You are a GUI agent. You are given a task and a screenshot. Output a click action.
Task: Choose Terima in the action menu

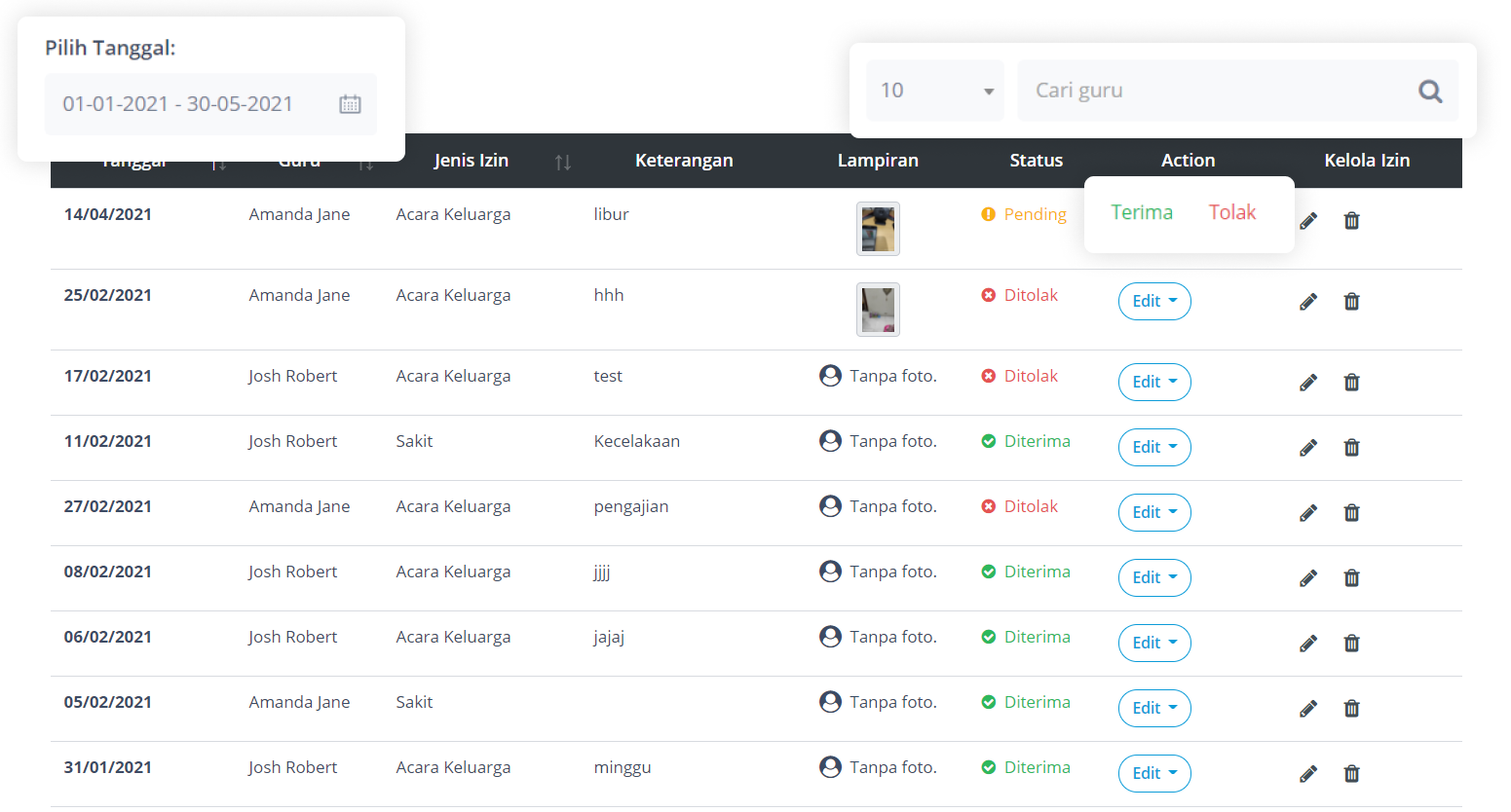1142,213
